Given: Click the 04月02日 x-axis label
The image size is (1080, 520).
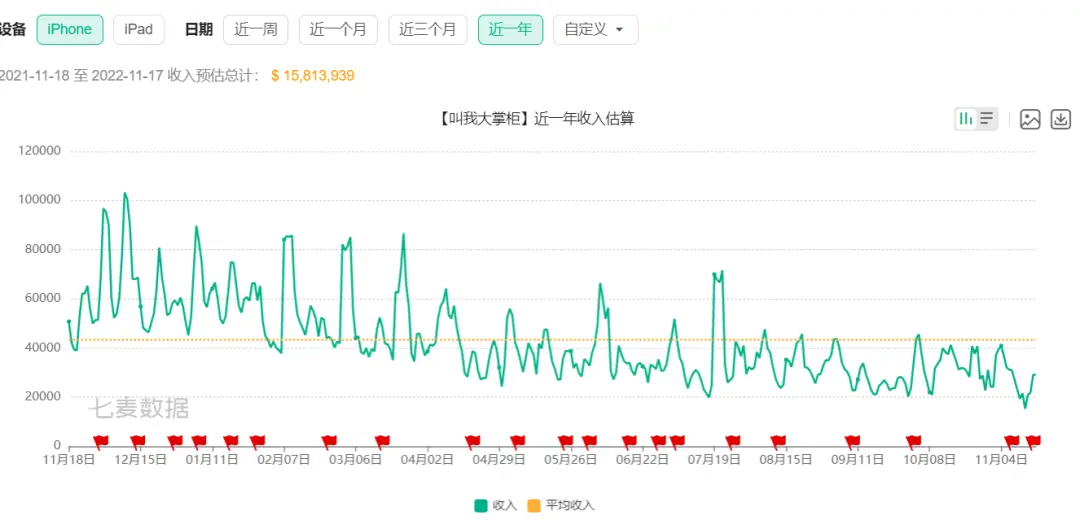Looking at the screenshot, I should (427, 459).
